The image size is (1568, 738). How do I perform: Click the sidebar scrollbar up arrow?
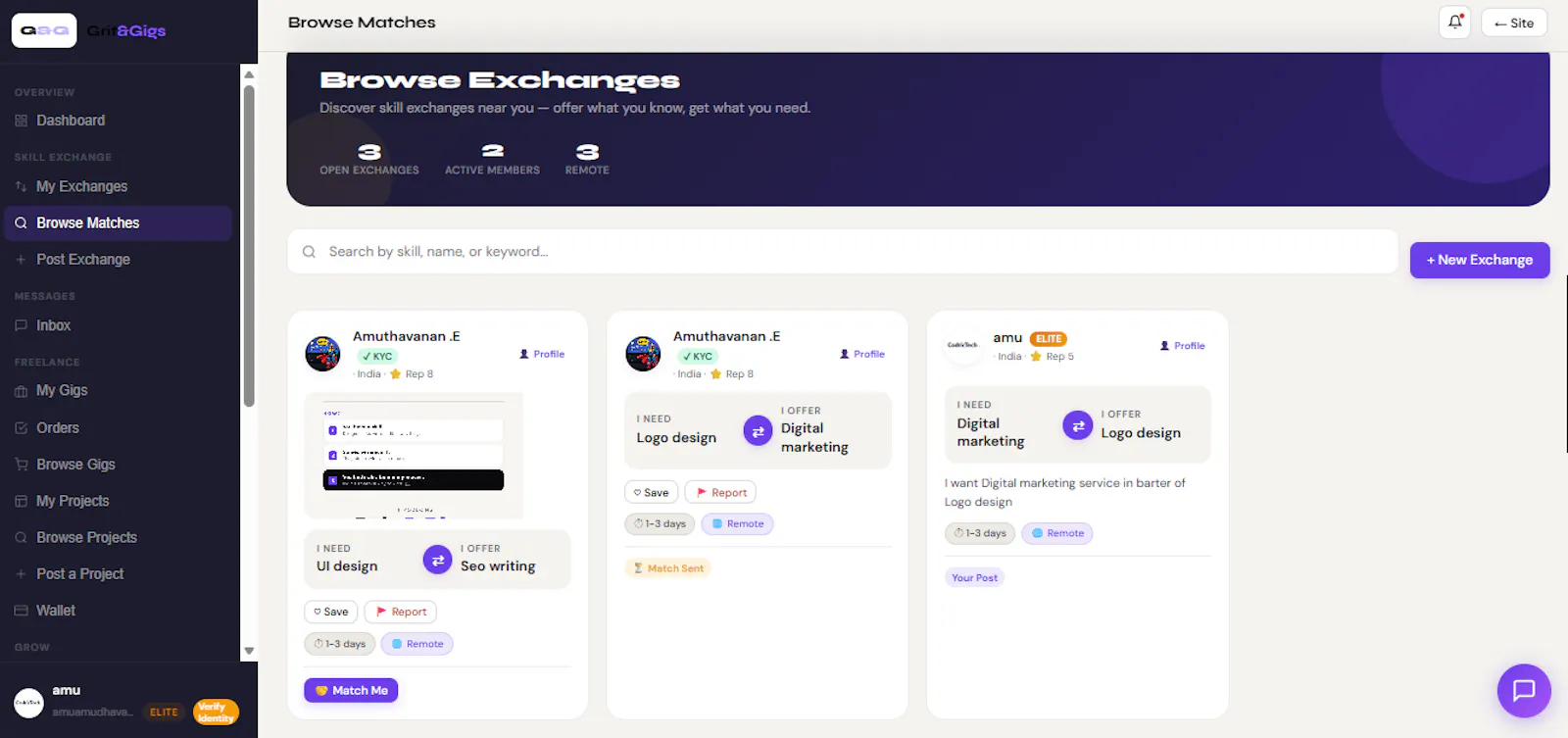249,74
